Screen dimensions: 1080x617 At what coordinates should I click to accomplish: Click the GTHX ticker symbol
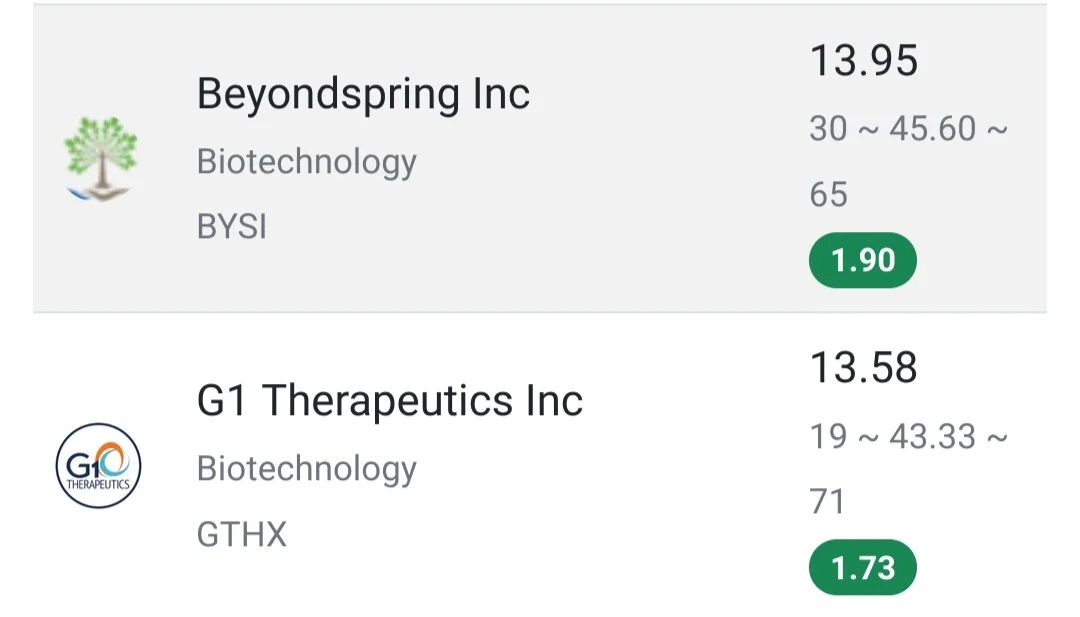(241, 534)
